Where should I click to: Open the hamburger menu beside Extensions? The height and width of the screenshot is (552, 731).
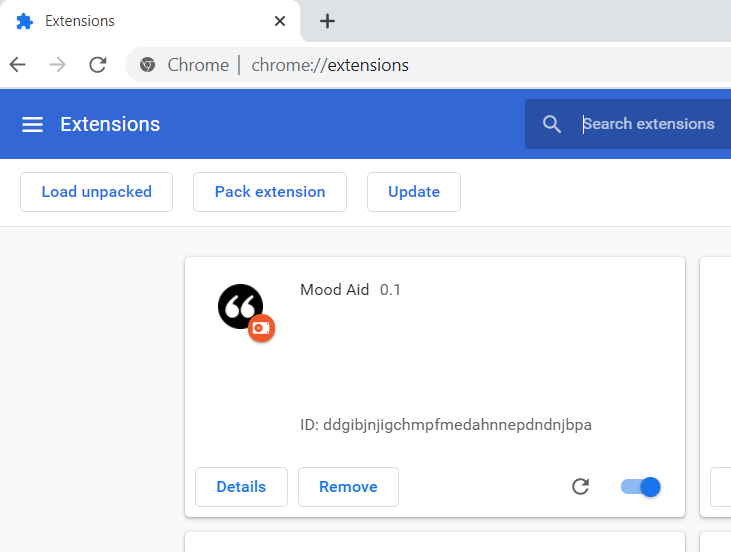point(32,124)
